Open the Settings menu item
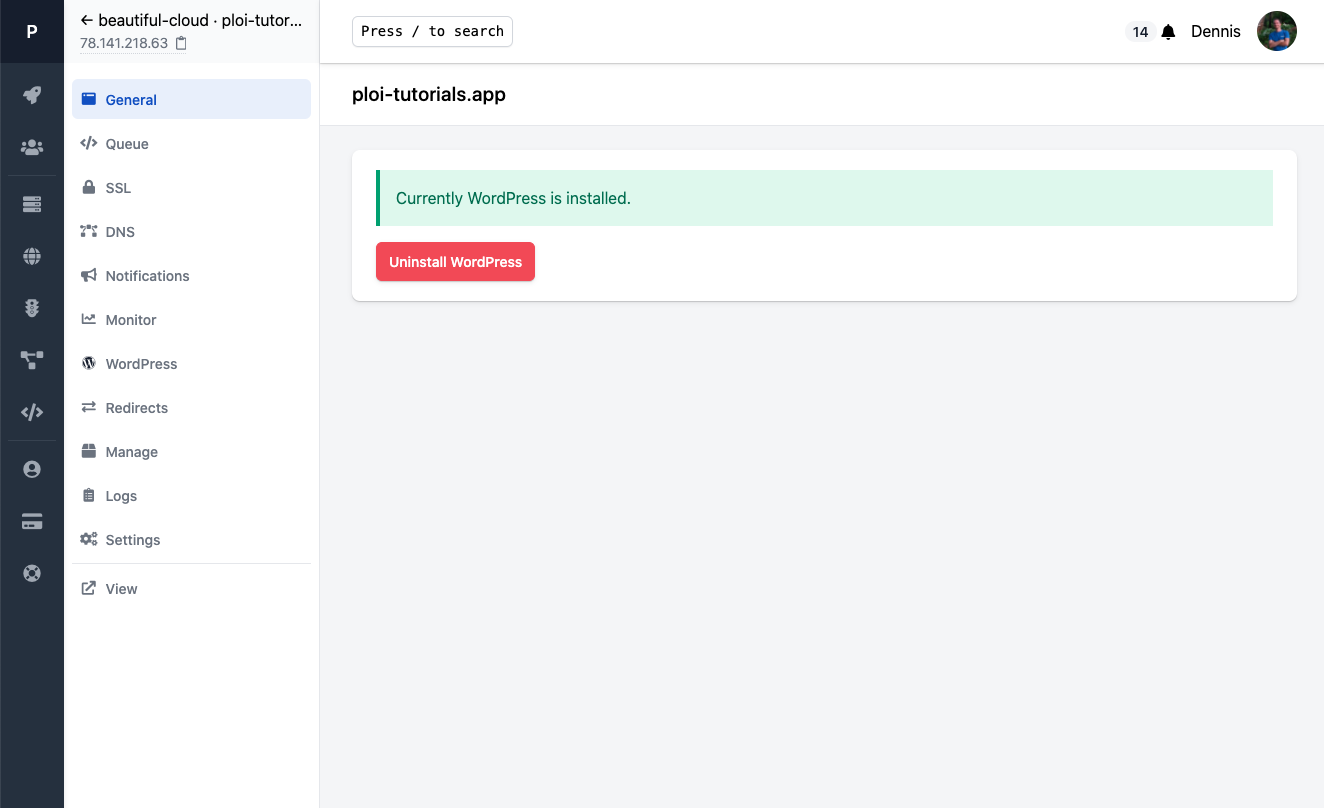The height and width of the screenshot is (808, 1324). pos(191,539)
